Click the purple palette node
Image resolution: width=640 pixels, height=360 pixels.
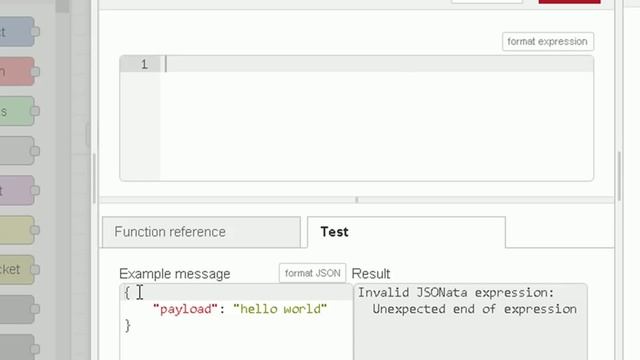pos(18,190)
